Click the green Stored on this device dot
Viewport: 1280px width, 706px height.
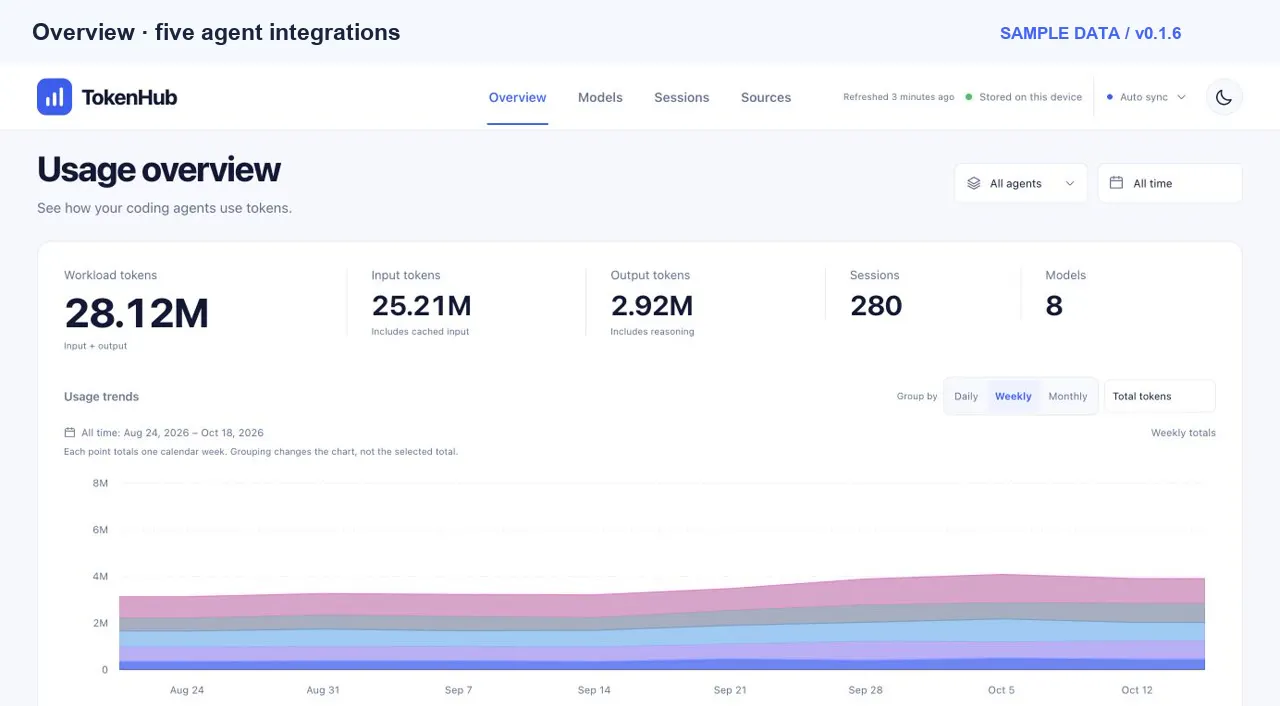click(x=969, y=97)
